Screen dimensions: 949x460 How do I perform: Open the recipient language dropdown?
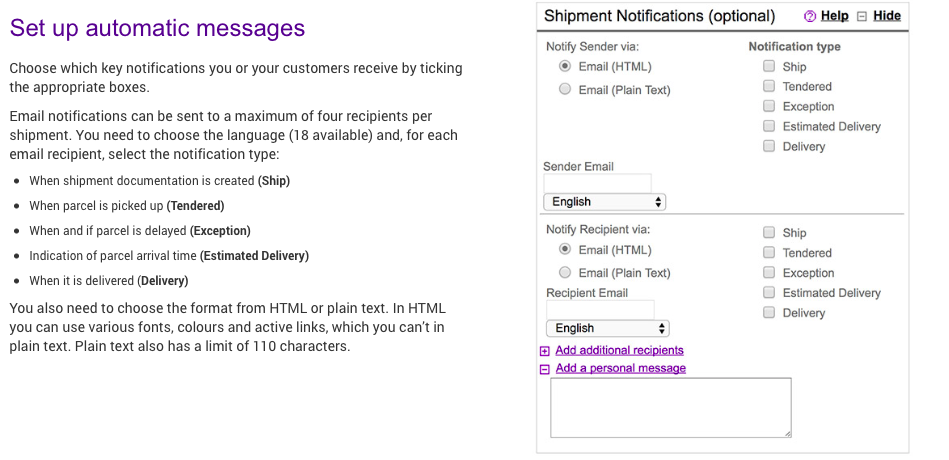(608, 328)
